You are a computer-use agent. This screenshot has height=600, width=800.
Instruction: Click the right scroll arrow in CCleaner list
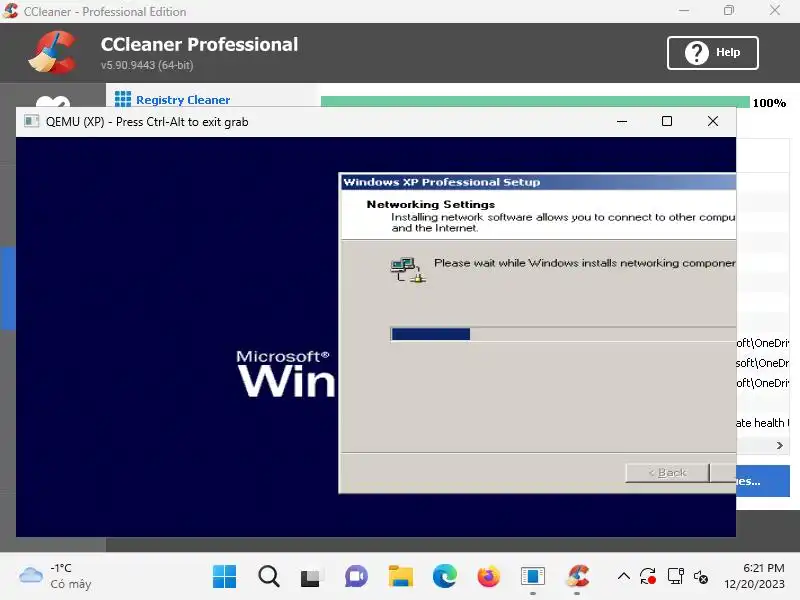pos(779,445)
